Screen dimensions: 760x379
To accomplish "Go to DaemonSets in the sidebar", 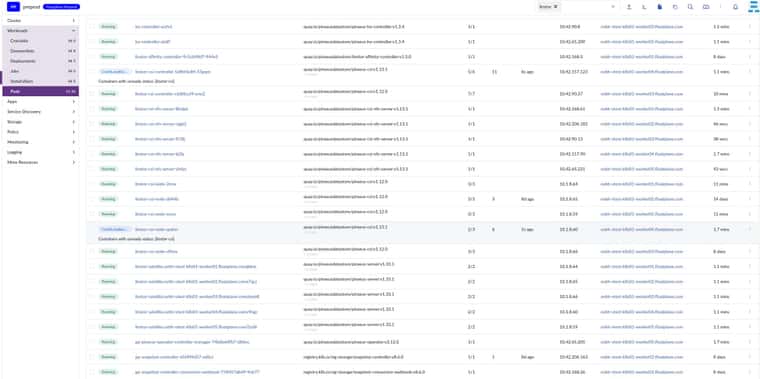I will 40,51.
